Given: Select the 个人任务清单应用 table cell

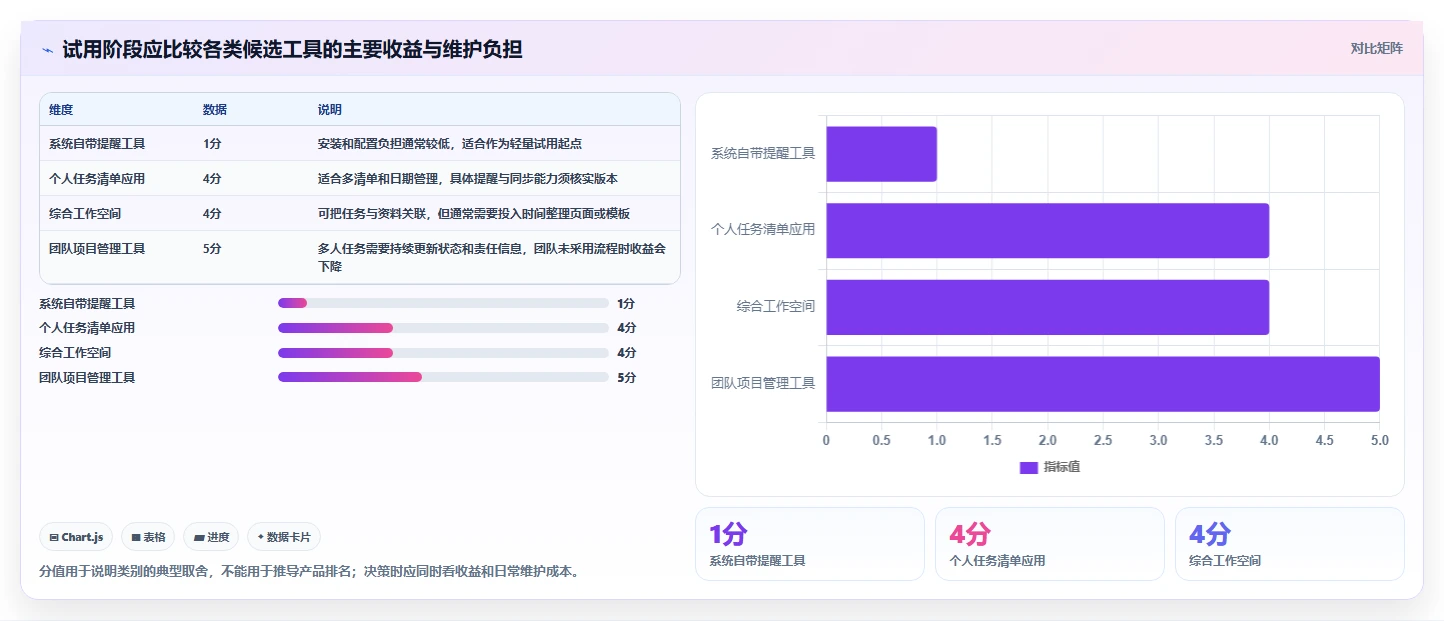Looking at the screenshot, I should [x=97, y=179].
